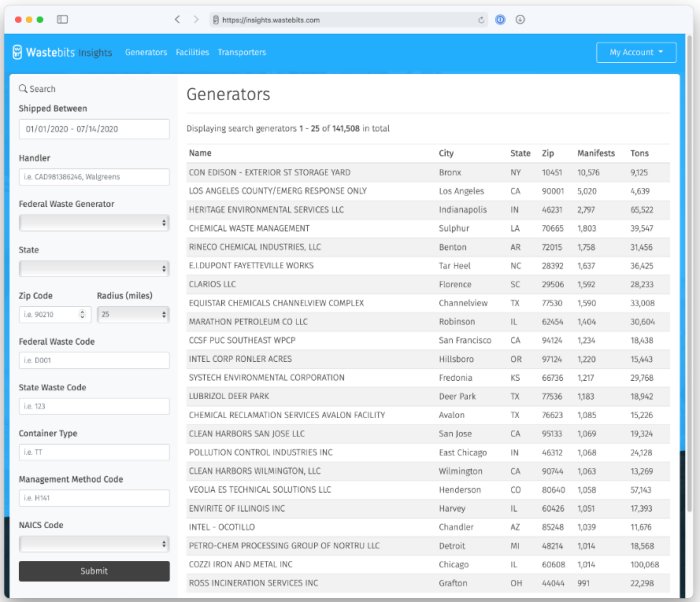Image resolution: width=700 pixels, height=602 pixels.
Task: Select the Generators nav item
Action: point(146,52)
